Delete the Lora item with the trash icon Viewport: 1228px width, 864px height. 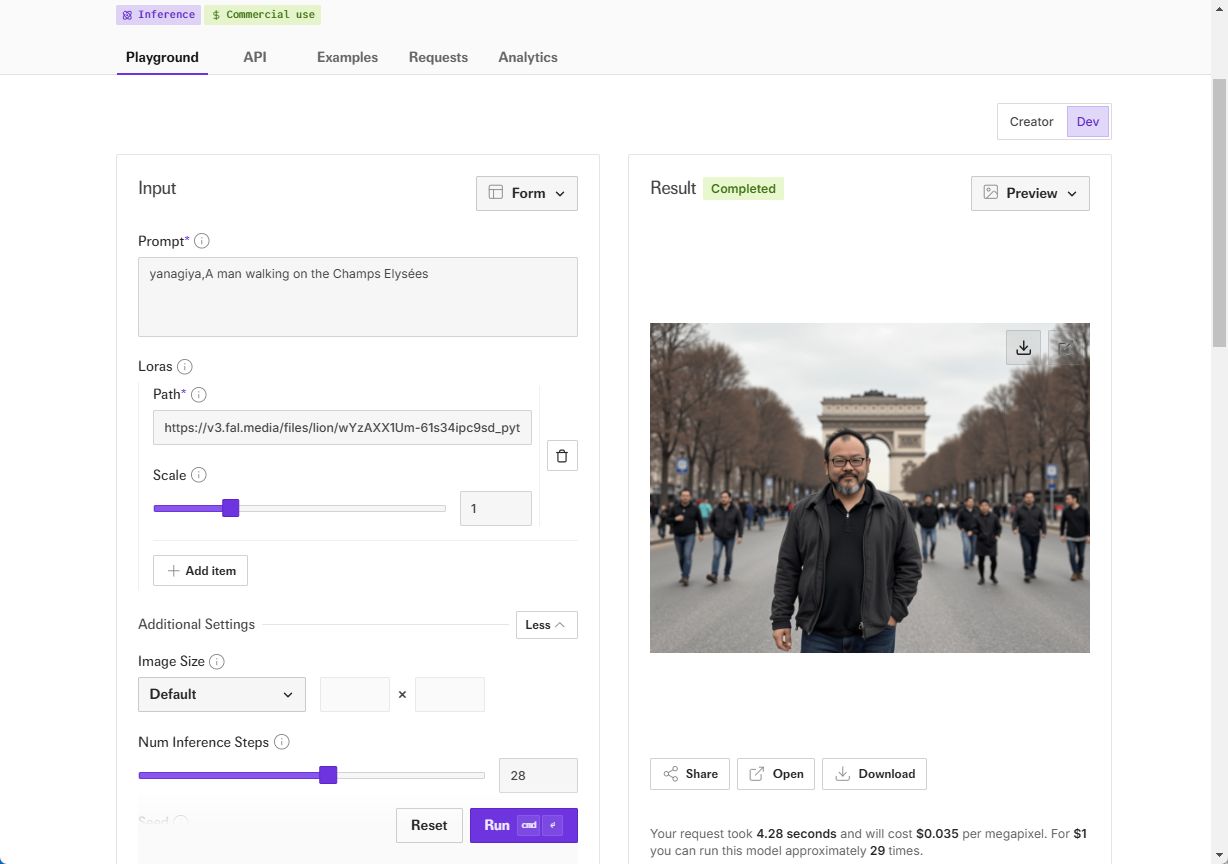click(x=562, y=456)
